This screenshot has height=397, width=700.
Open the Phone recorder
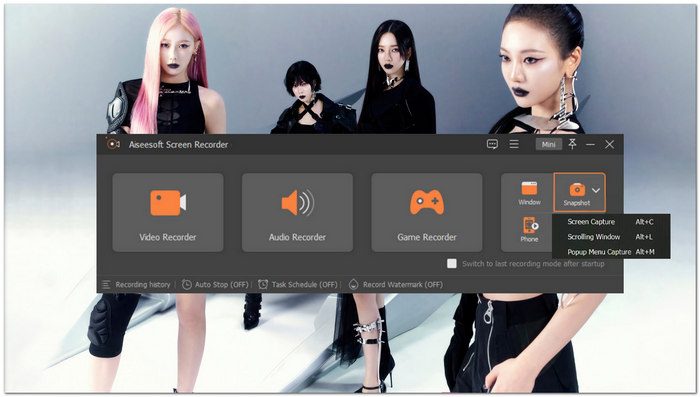[x=529, y=230]
